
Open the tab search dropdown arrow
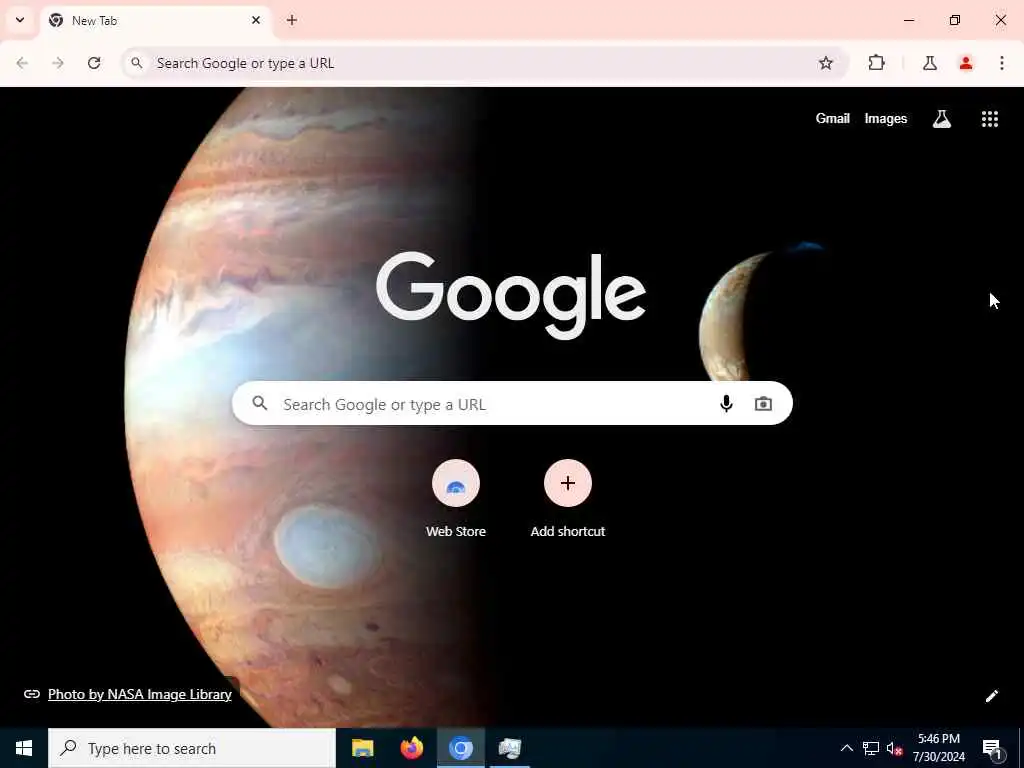point(20,20)
